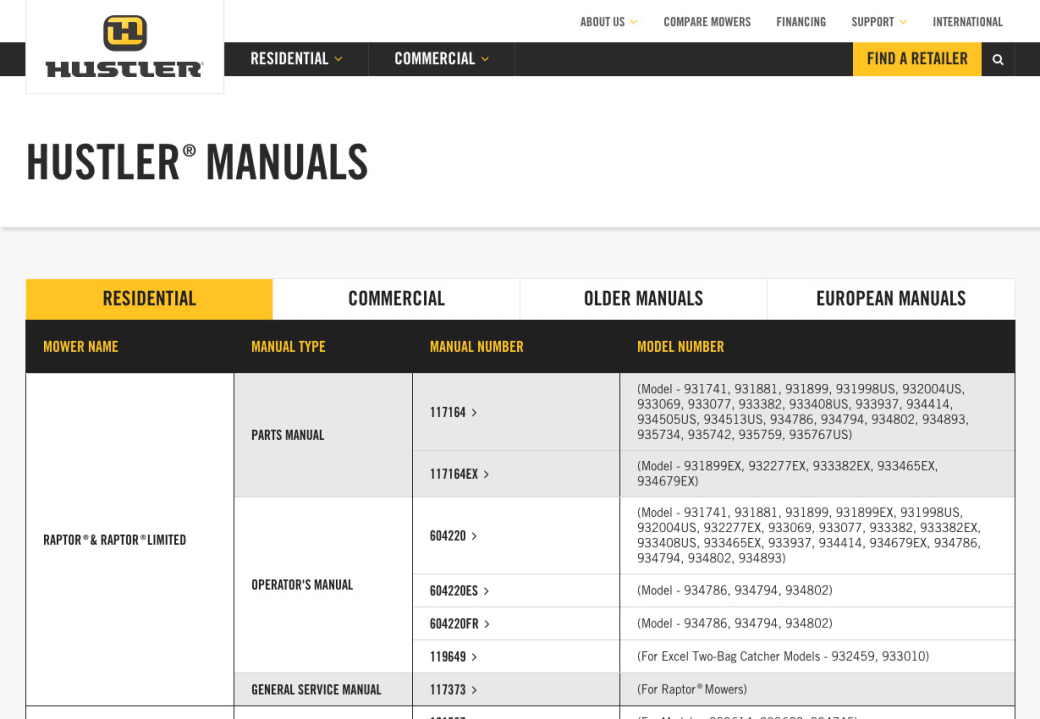Switch to the European Manuals tab
Viewport: 1040px width, 719px height.
click(891, 299)
